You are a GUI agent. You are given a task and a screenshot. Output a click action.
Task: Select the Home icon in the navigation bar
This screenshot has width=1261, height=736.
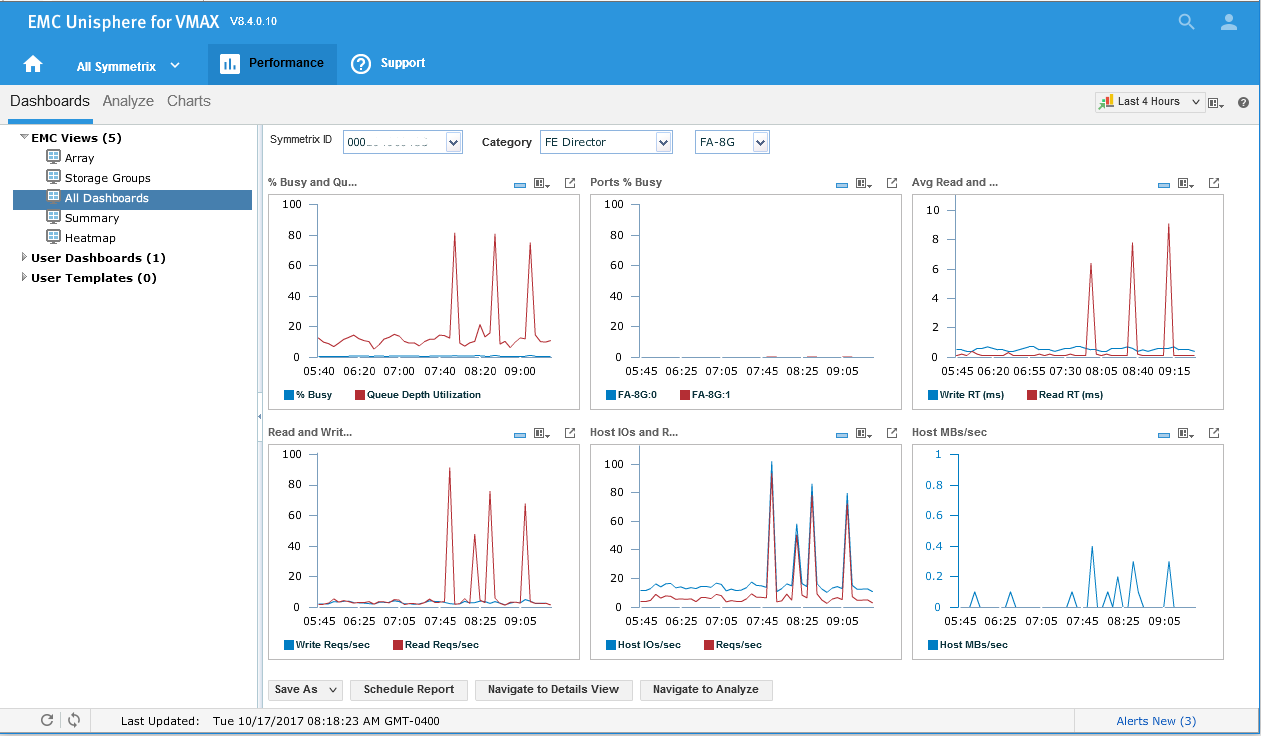[32, 62]
